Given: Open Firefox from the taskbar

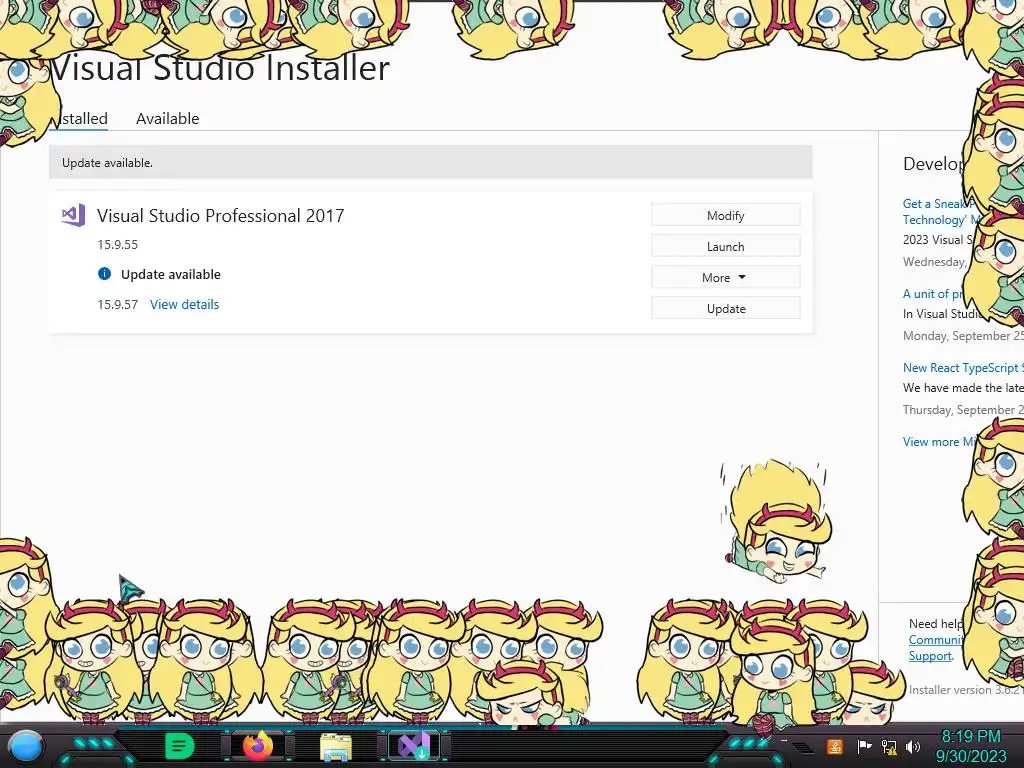Looking at the screenshot, I should (x=257, y=746).
